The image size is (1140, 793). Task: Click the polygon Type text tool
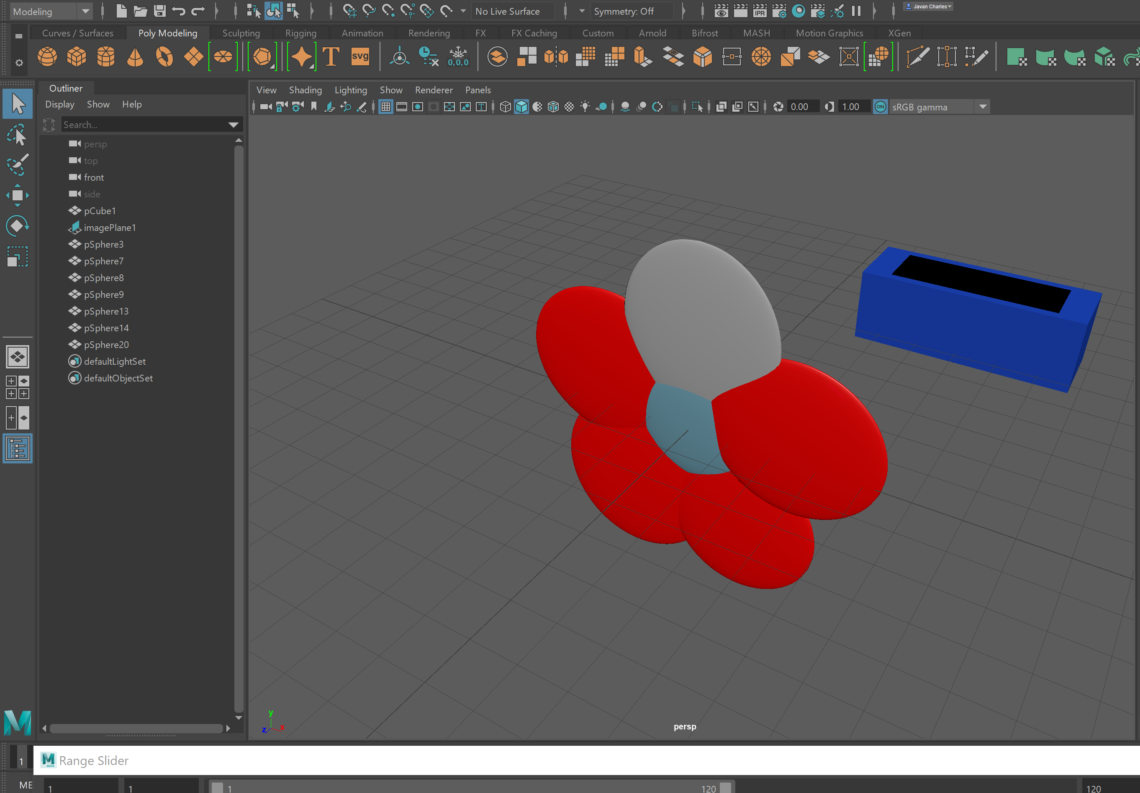(x=331, y=57)
